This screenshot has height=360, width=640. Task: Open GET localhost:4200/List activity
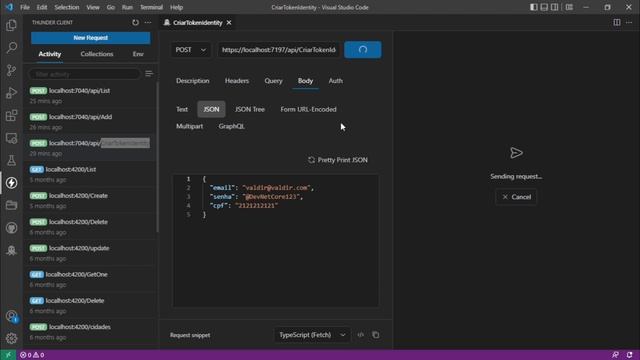tap(90, 174)
